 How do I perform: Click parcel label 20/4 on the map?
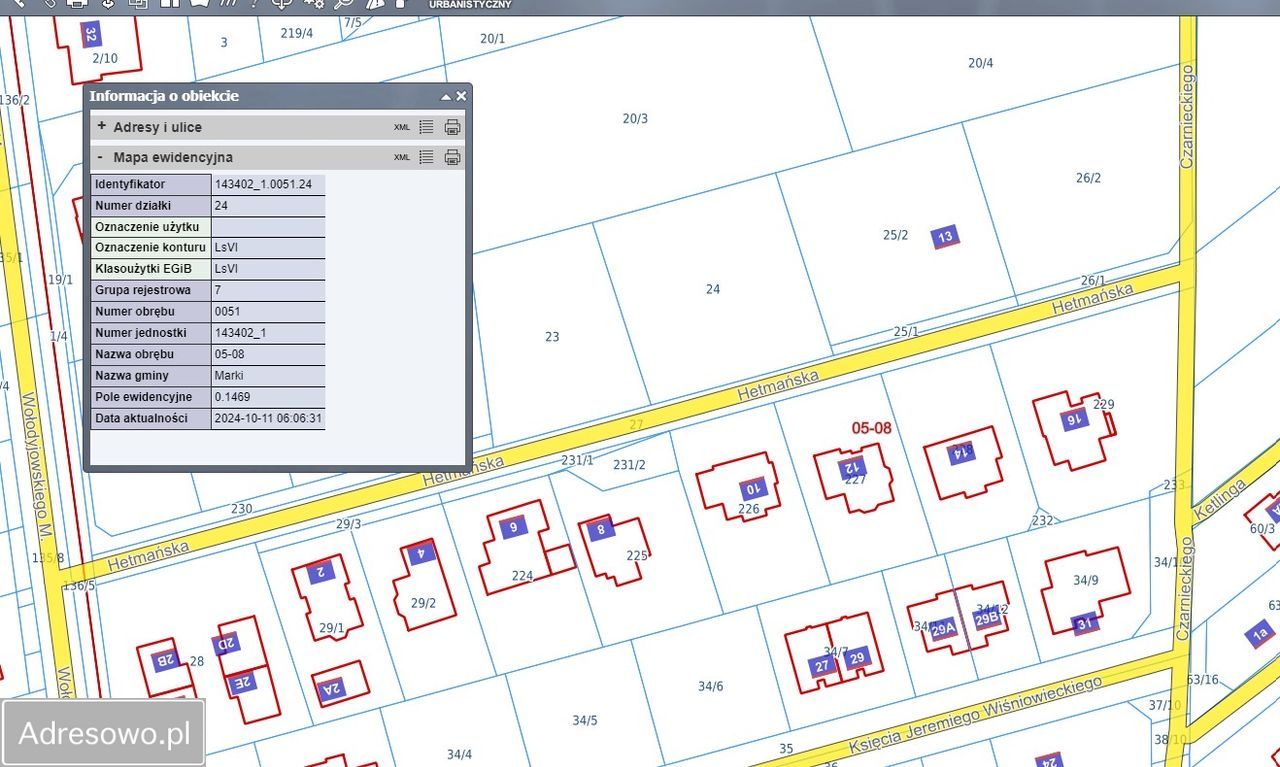981,63
